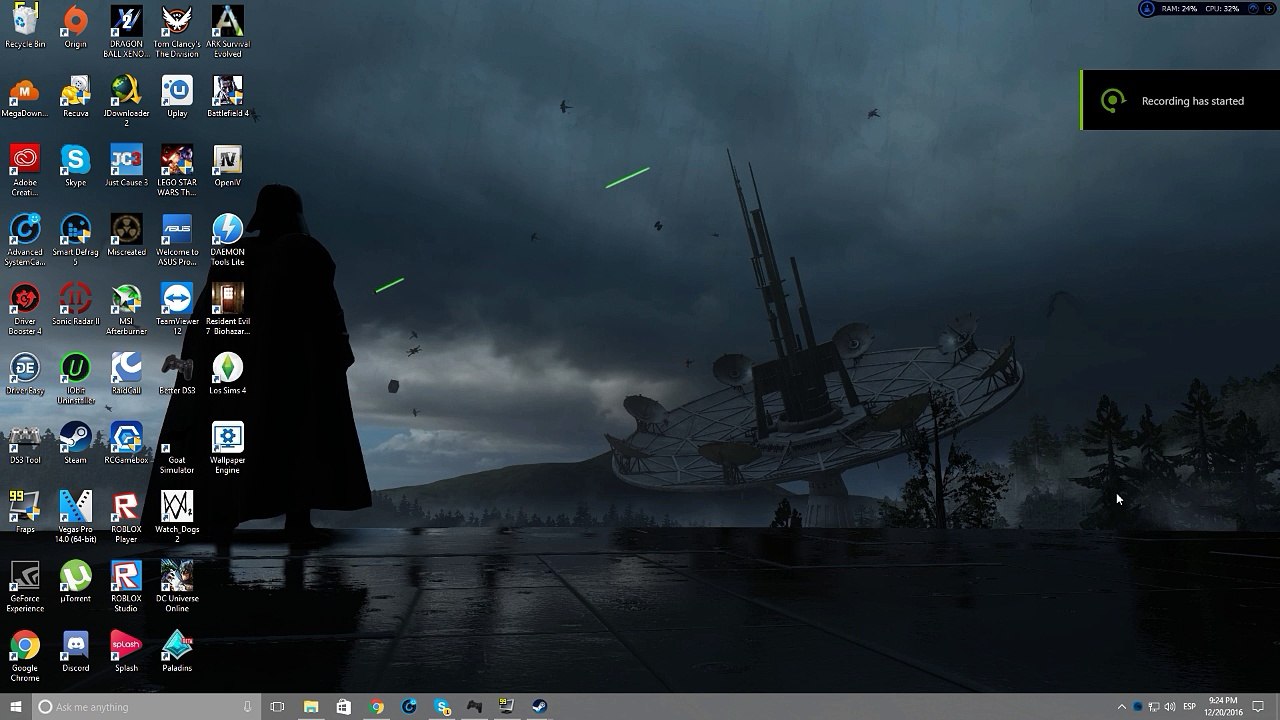Launch OpenIV from the desktop
Image resolution: width=1280 pixels, height=720 pixels.
pyautogui.click(x=228, y=166)
